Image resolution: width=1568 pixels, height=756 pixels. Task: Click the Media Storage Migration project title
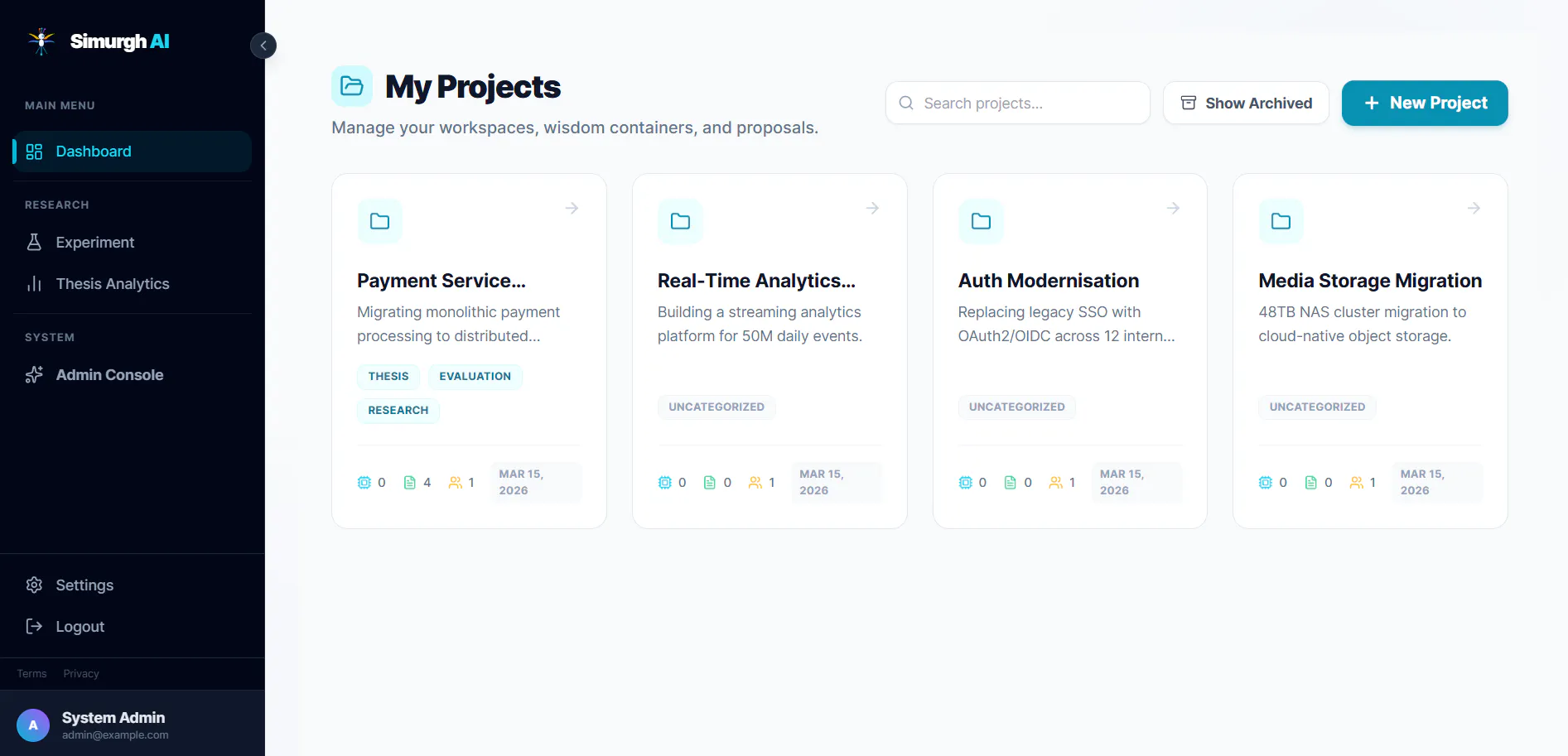(1370, 281)
